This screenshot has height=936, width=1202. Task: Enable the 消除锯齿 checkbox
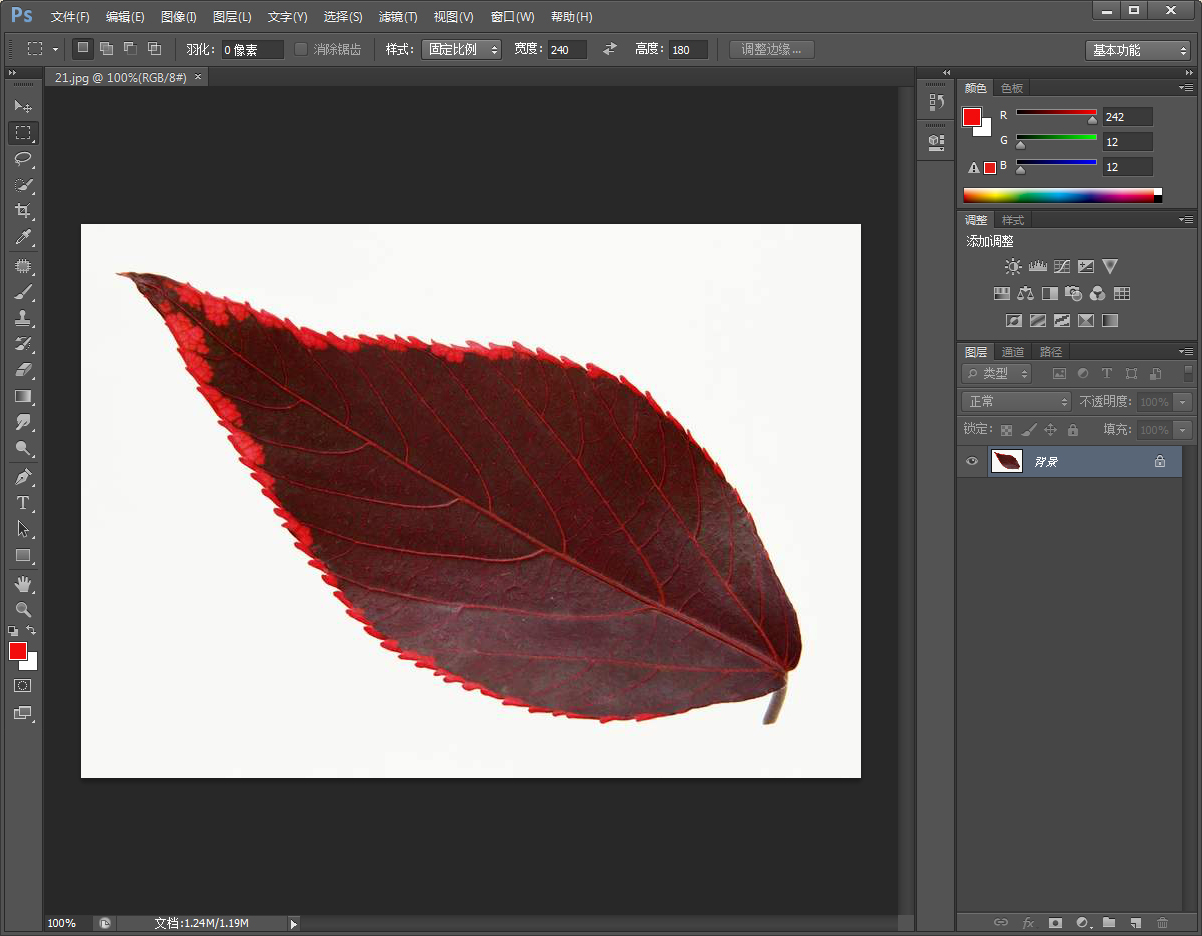(x=301, y=49)
